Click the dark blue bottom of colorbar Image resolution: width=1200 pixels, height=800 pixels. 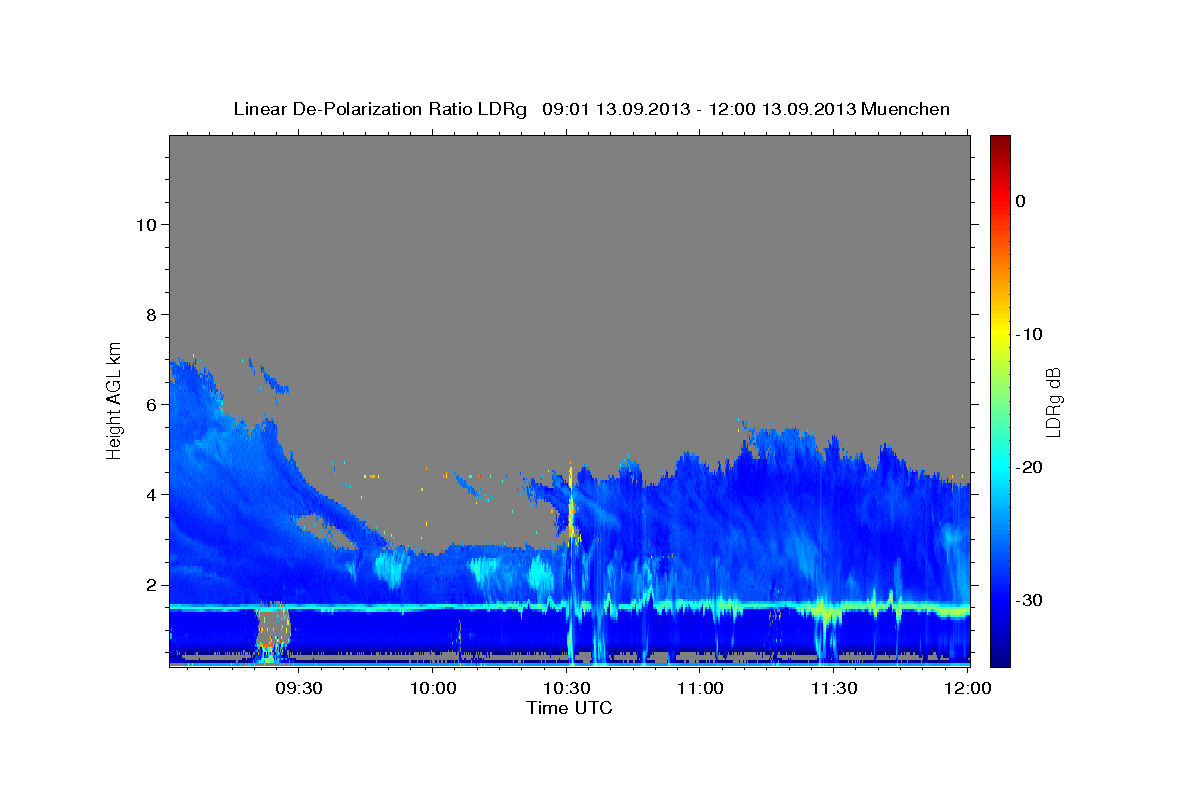(1000, 655)
